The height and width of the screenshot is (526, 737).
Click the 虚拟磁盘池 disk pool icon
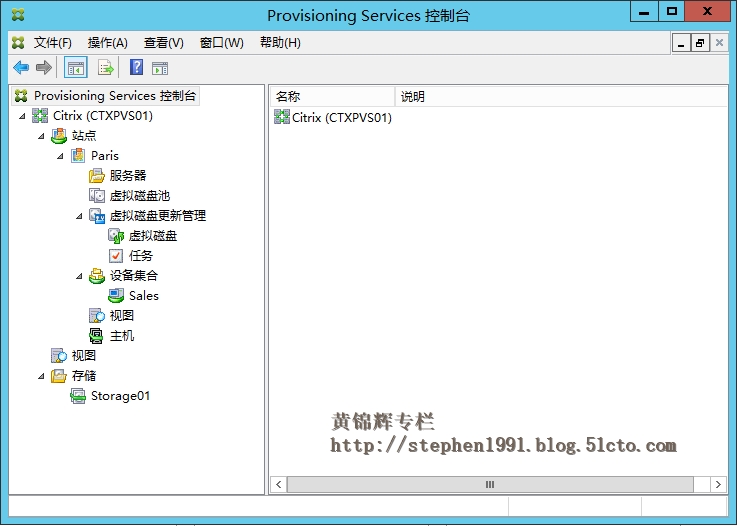[x=97, y=196]
